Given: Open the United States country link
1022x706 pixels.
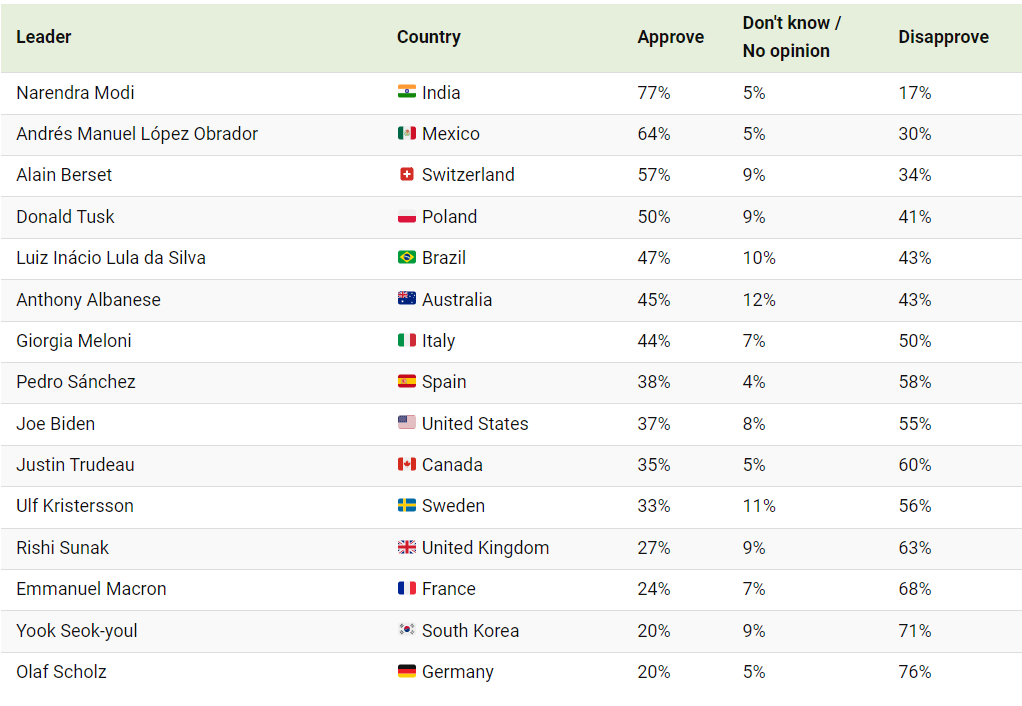Looking at the screenshot, I should (x=474, y=424).
